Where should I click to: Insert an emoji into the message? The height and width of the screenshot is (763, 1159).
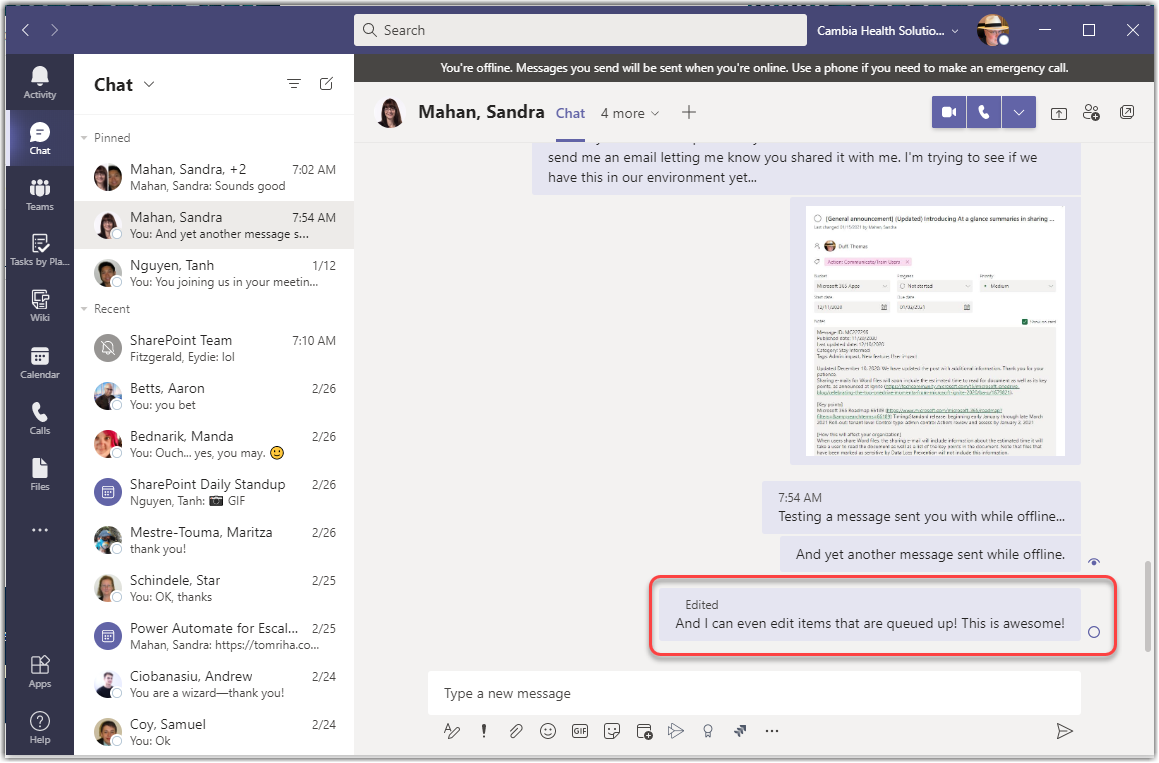coord(548,731)
